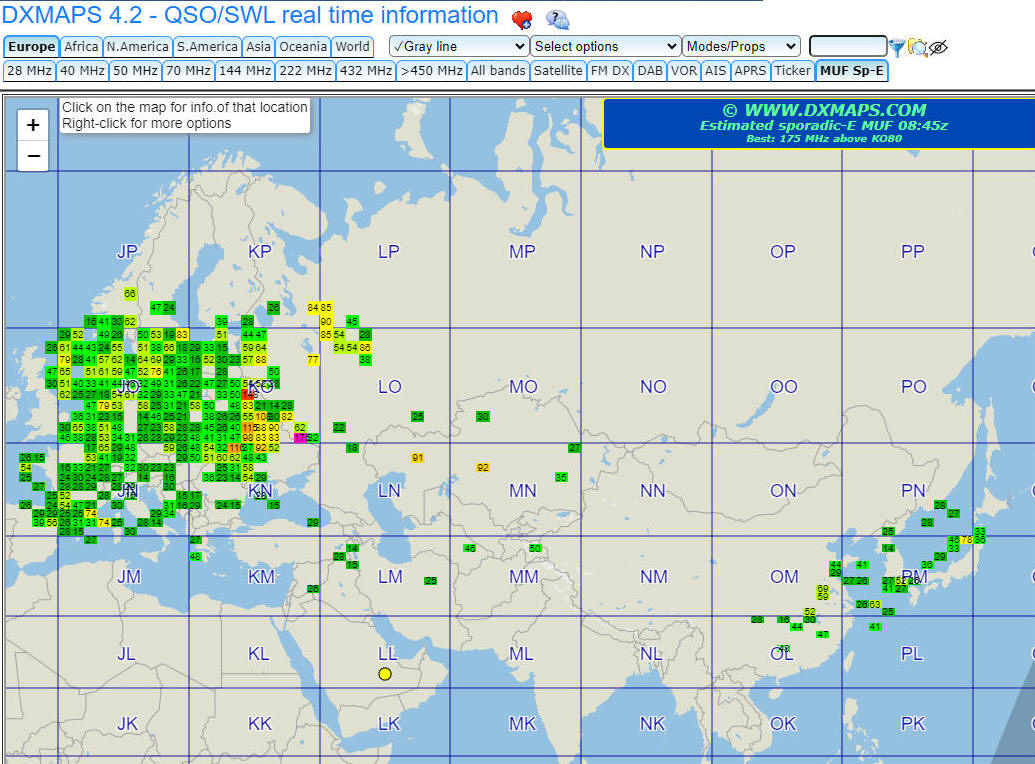Image resolution: width=1035 pixels, height=764 pixels.
Task: Zoom in the map with plus button
Action: click(33, 125)
